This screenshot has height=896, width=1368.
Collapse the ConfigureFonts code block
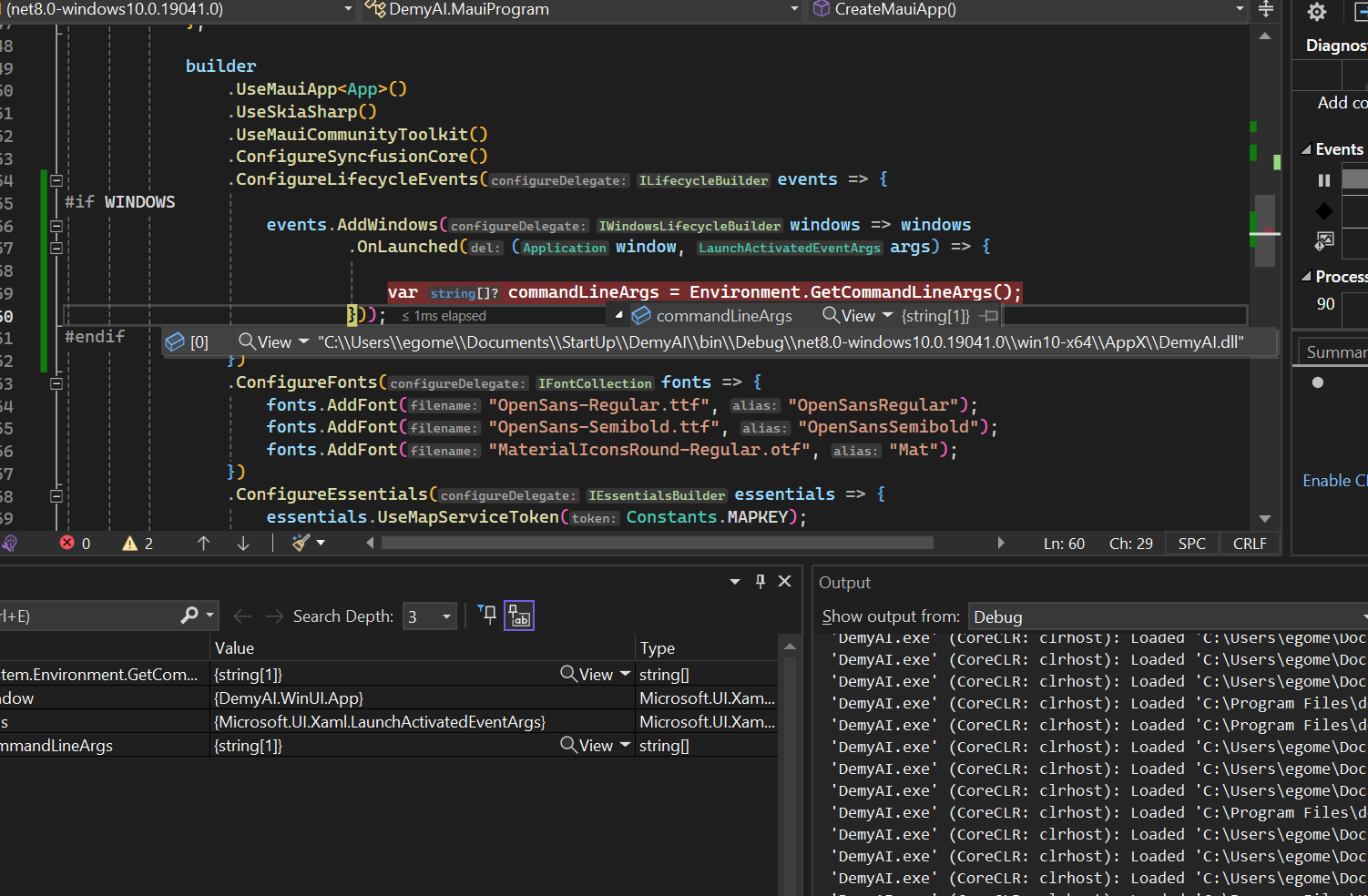pyautogui.click(x=56, y=383)
